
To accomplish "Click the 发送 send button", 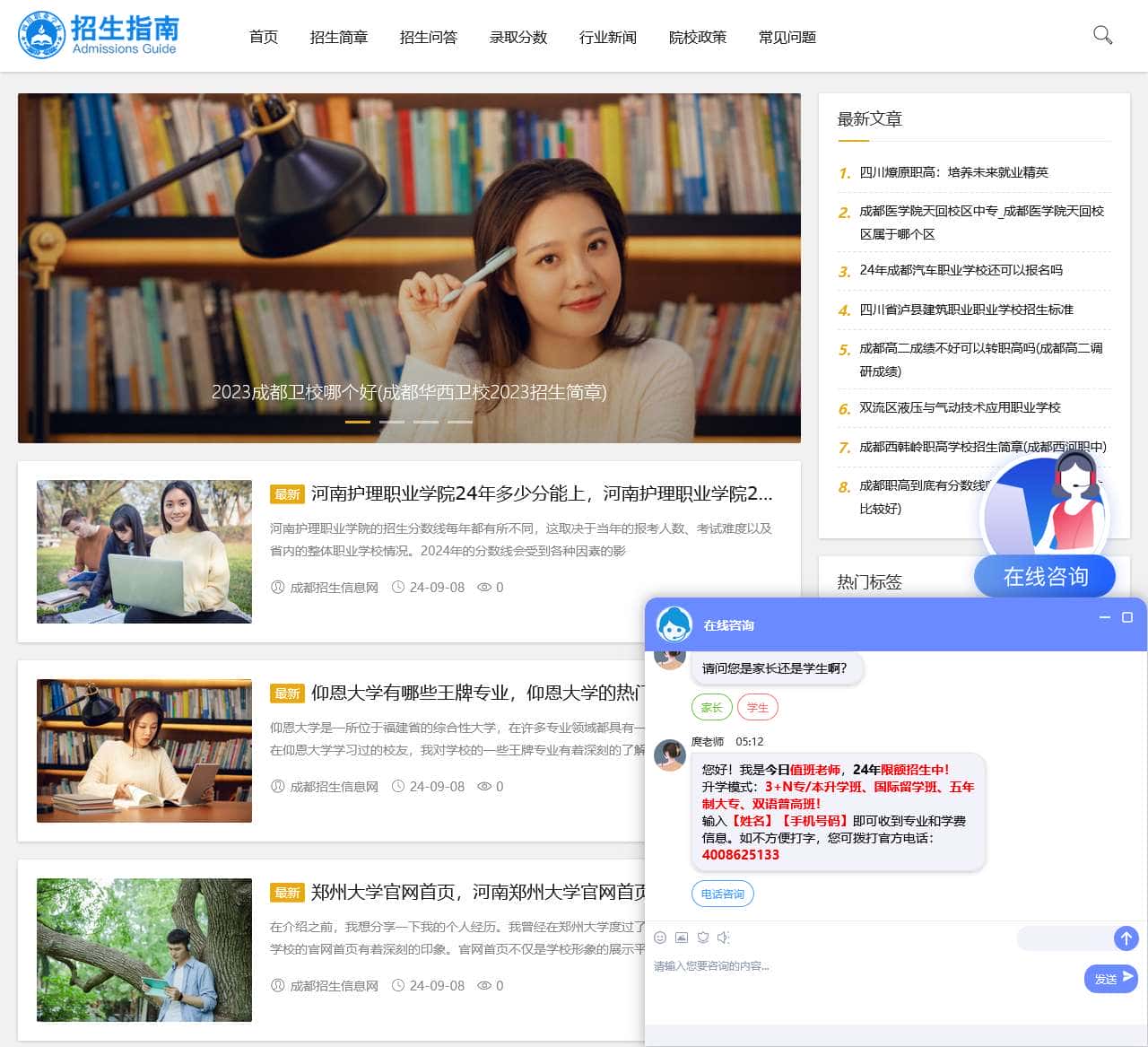I will tap(1110, 979).
